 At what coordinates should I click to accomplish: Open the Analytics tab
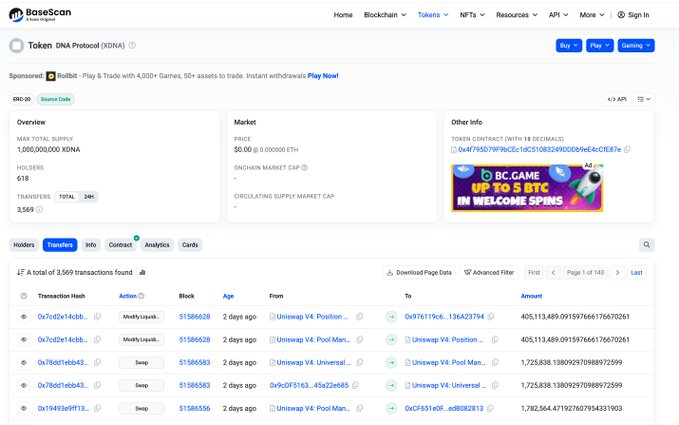point(157,245)
